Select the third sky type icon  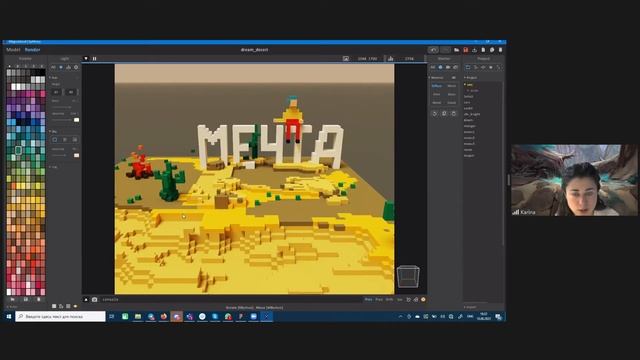(74, 140)
